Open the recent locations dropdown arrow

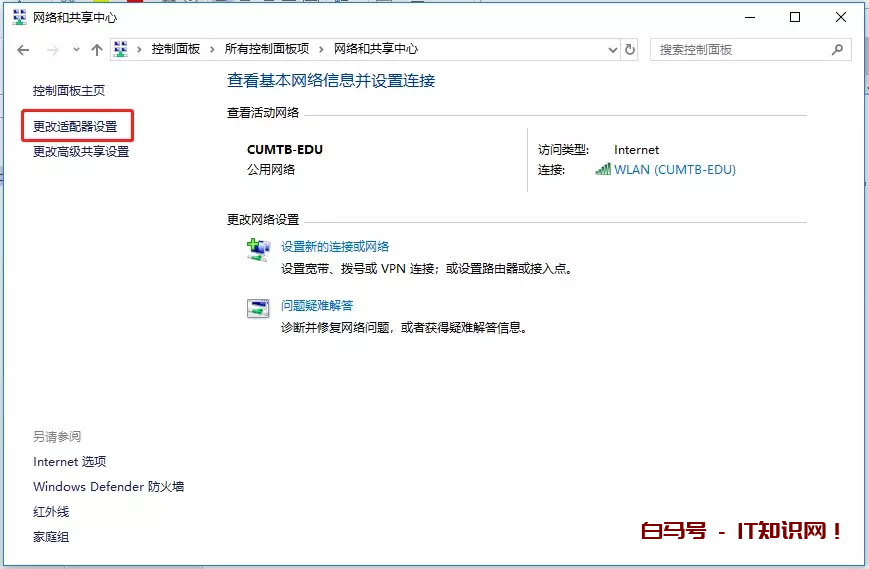point(76,49)
